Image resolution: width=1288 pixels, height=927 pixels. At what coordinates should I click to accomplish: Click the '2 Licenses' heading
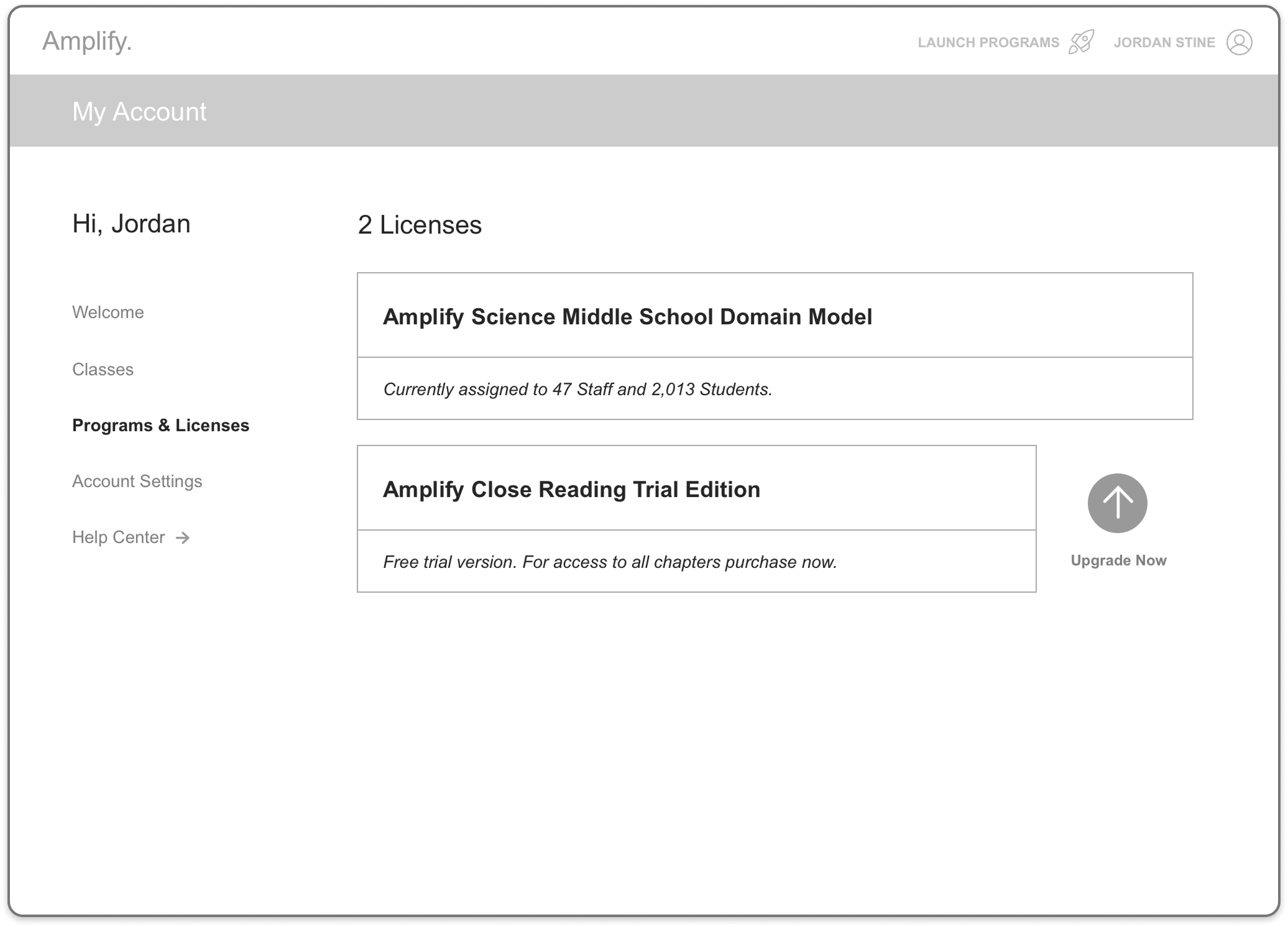[420, 225]
